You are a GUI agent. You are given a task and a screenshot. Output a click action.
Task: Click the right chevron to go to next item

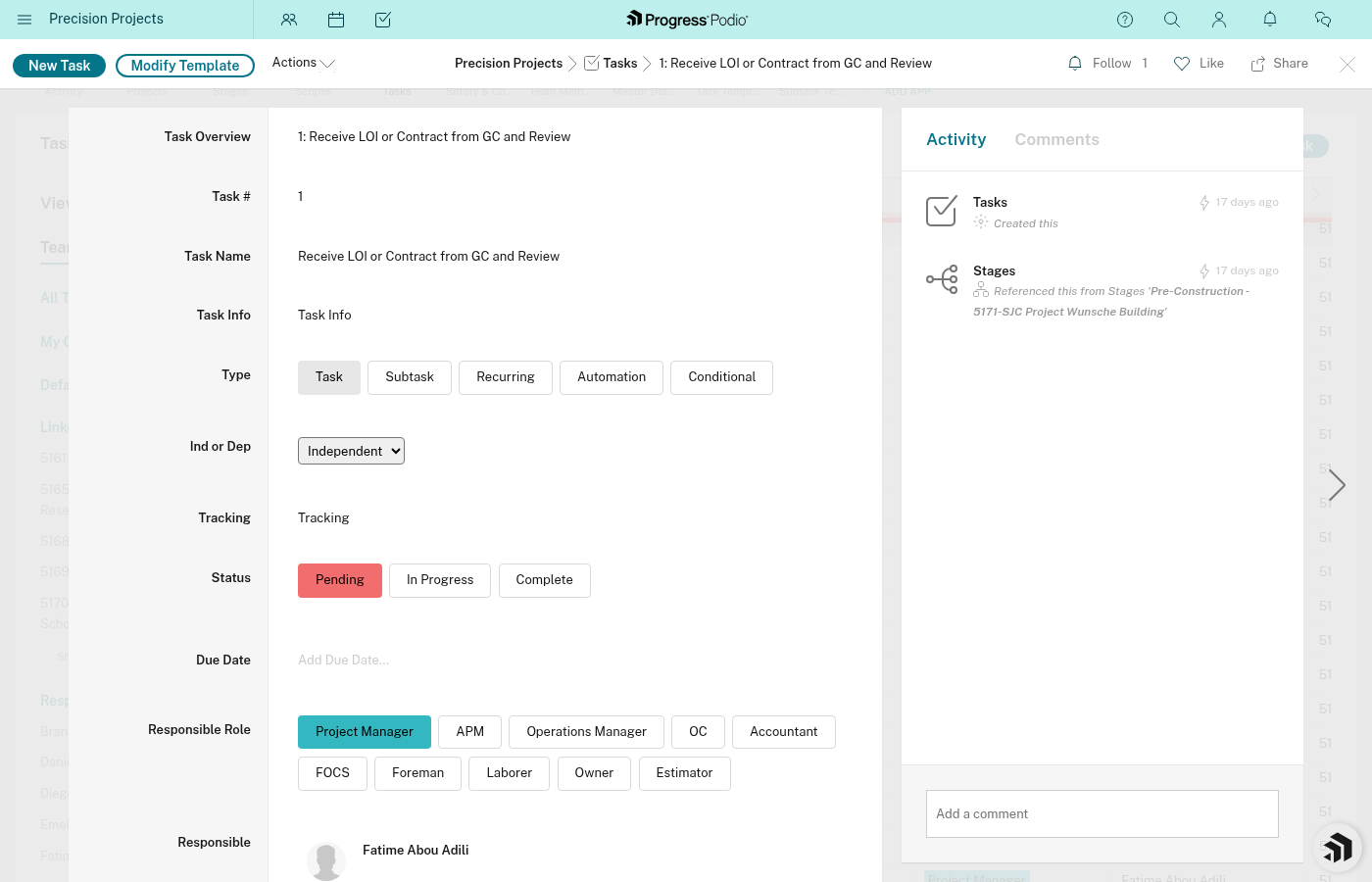1337,484
